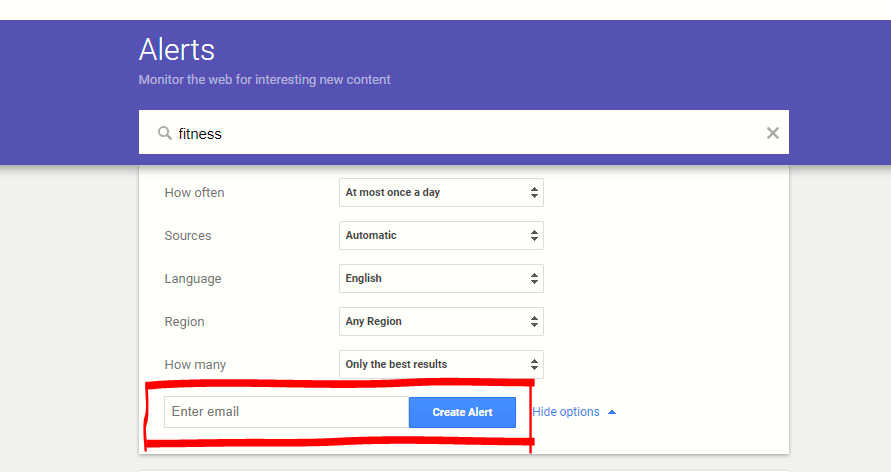Click the Sources label
This screenshot has width=891, height=472.
pyautogui.click(x=188, y=236)
